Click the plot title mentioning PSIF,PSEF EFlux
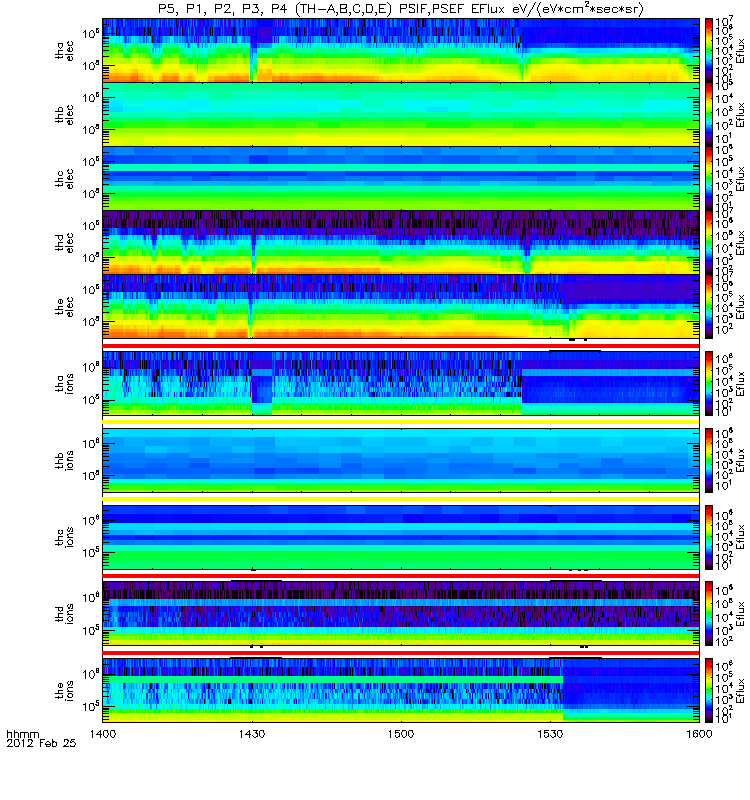The width and height of the screenshot is (750, 800). pos(401,9)
